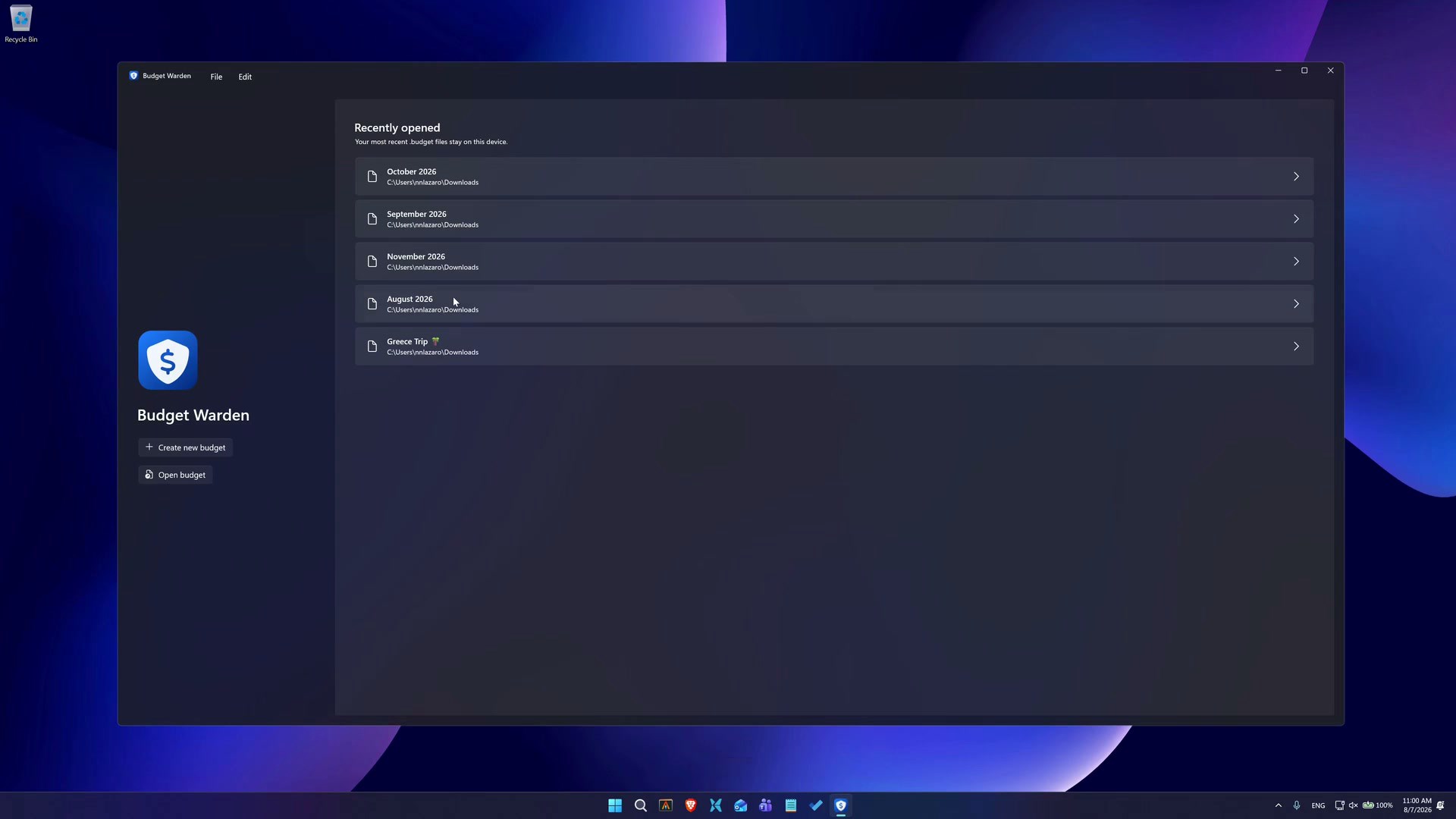Click the file icon beside Greece Trip
The image size is (1456, 819).
372,347
